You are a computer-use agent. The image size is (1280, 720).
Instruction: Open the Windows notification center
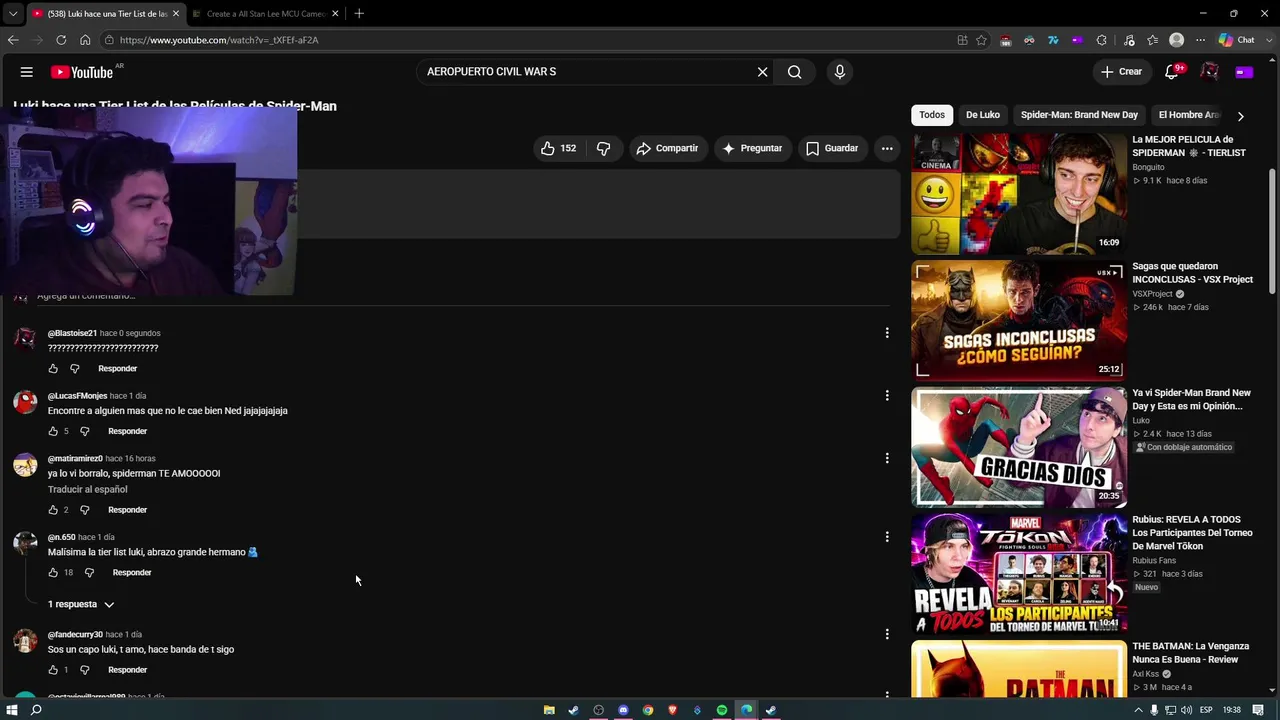pos(1259,710)
